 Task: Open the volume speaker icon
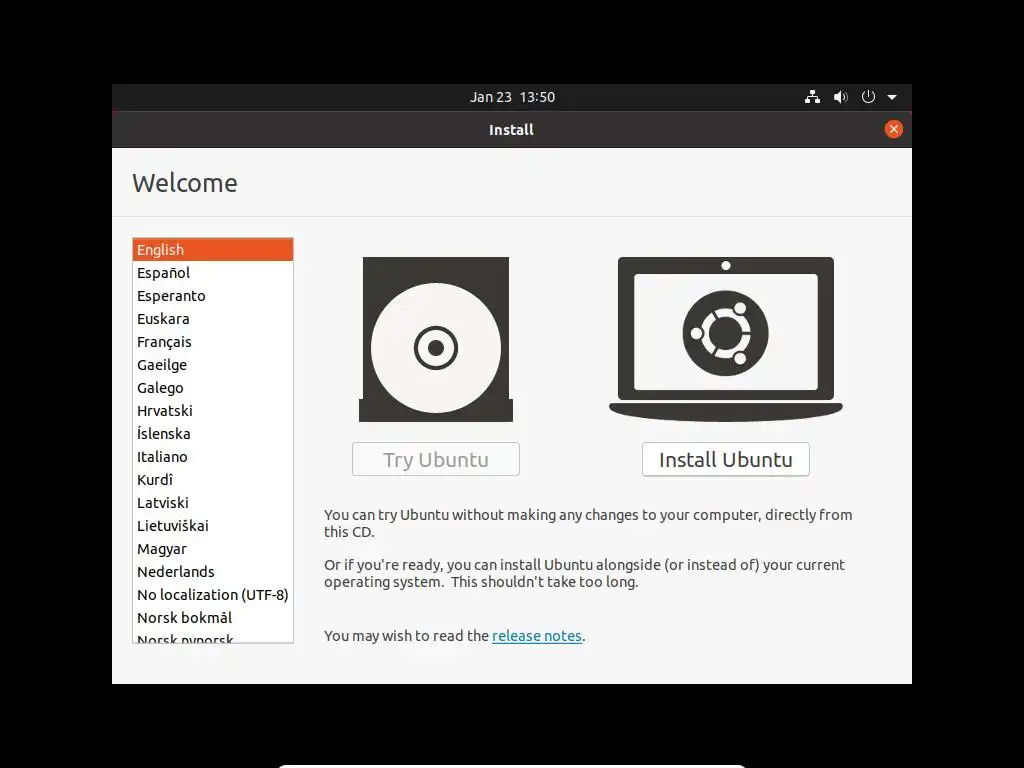[840, 97]
